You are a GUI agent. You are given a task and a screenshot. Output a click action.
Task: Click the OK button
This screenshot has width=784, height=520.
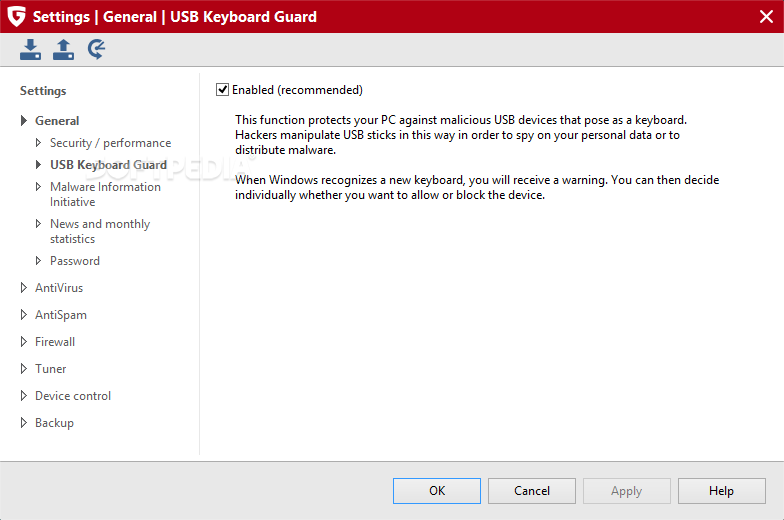coord(437,491)
